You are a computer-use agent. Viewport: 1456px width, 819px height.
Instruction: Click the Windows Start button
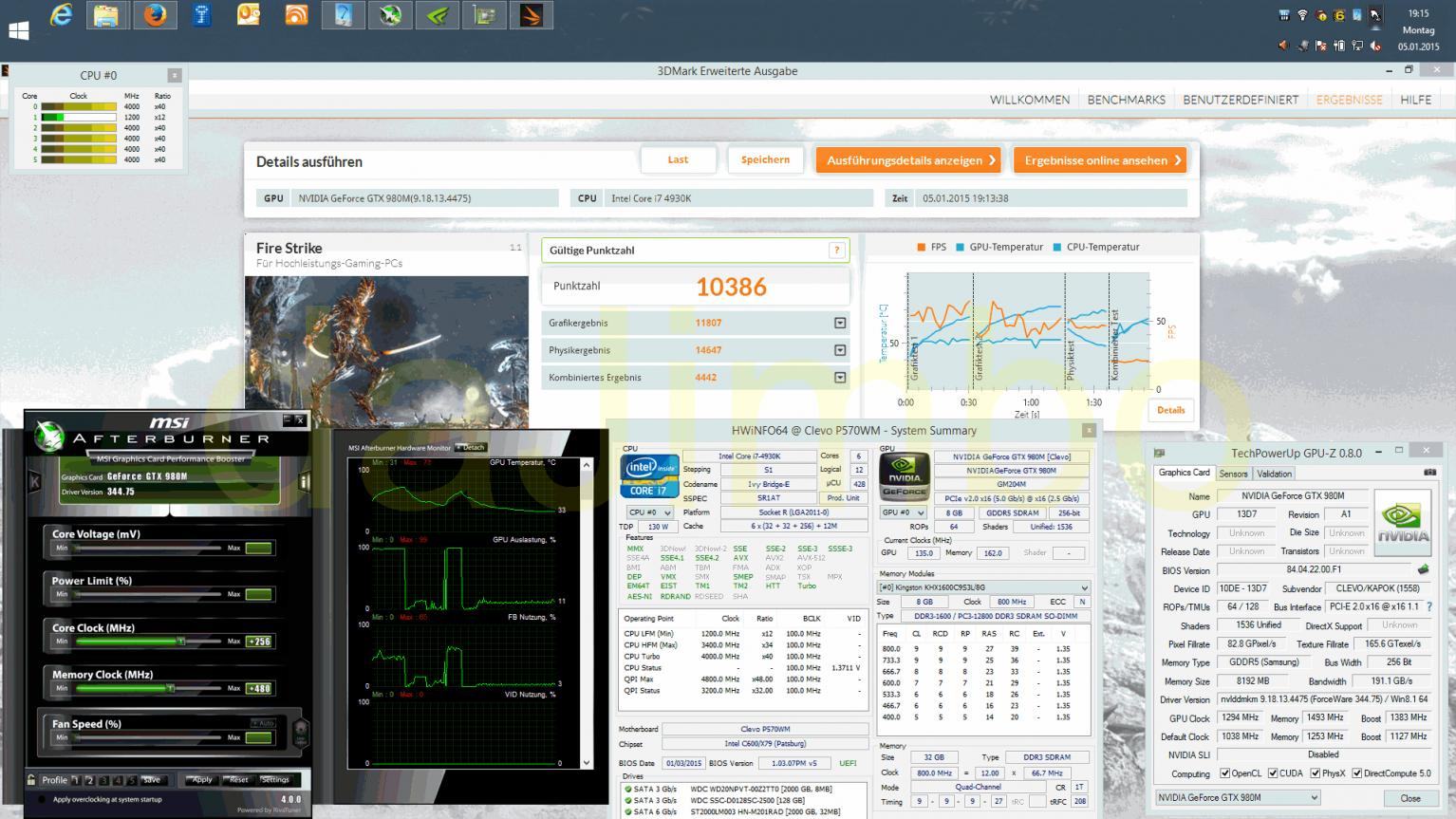pyautogui.click(x=18, y=30)
